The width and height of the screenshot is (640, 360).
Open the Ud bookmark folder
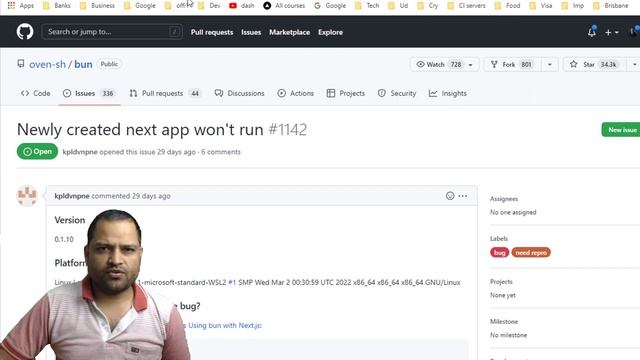[x=398, y=5]
